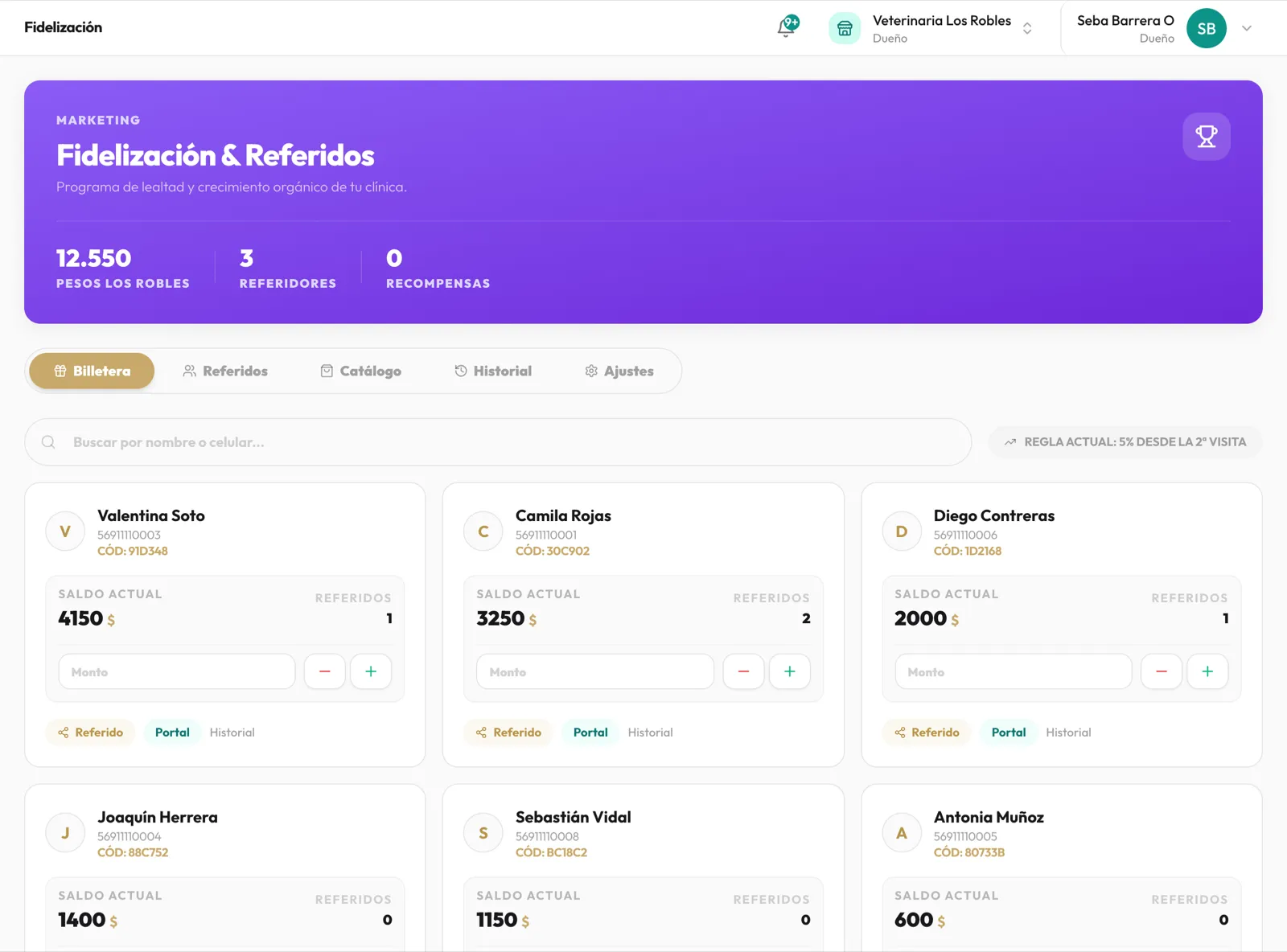Image resolution: width=1287 pixels, height=952 pixels.
Task: Focus the search by name or phone field
Action: click(x=498, y=442)
